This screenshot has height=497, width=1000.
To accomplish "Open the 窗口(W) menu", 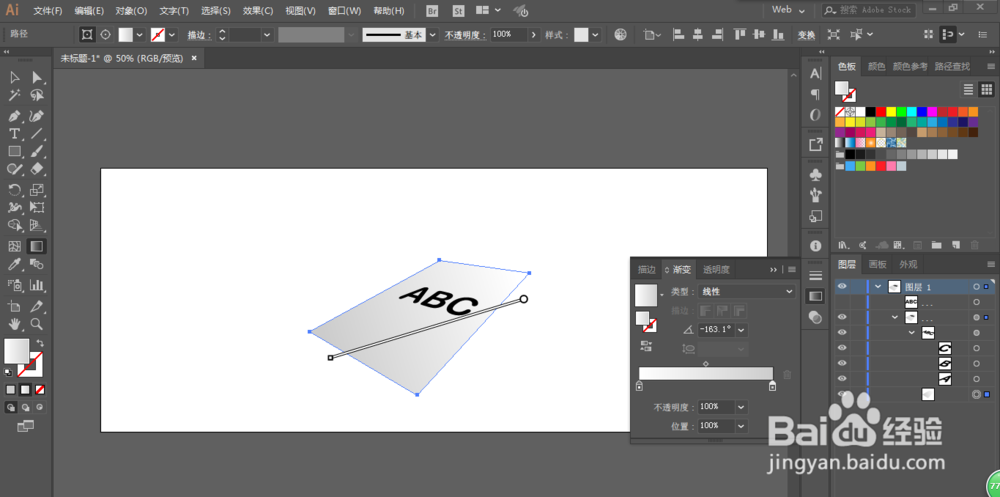I will pos(344,11).
